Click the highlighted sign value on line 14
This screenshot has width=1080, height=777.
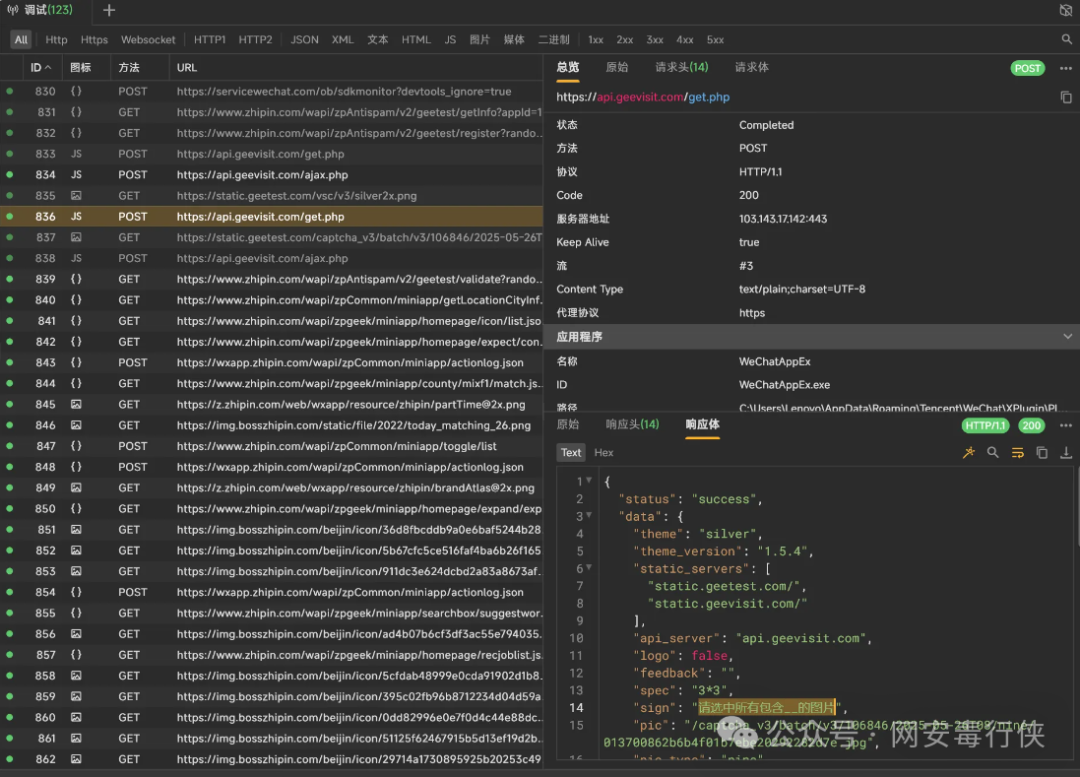point(766,707)
